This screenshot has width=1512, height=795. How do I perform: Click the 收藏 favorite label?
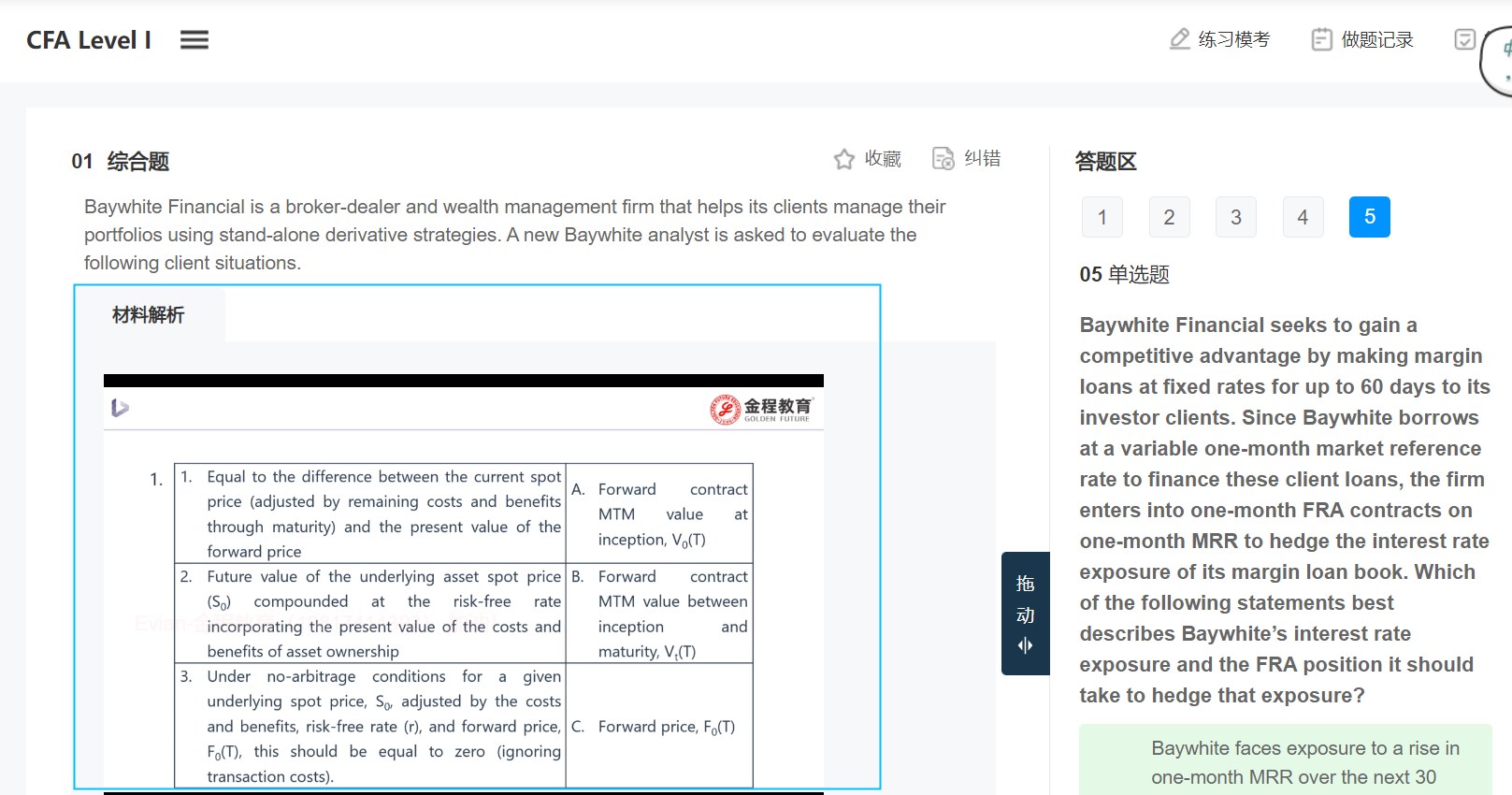[x=883, y=159]
